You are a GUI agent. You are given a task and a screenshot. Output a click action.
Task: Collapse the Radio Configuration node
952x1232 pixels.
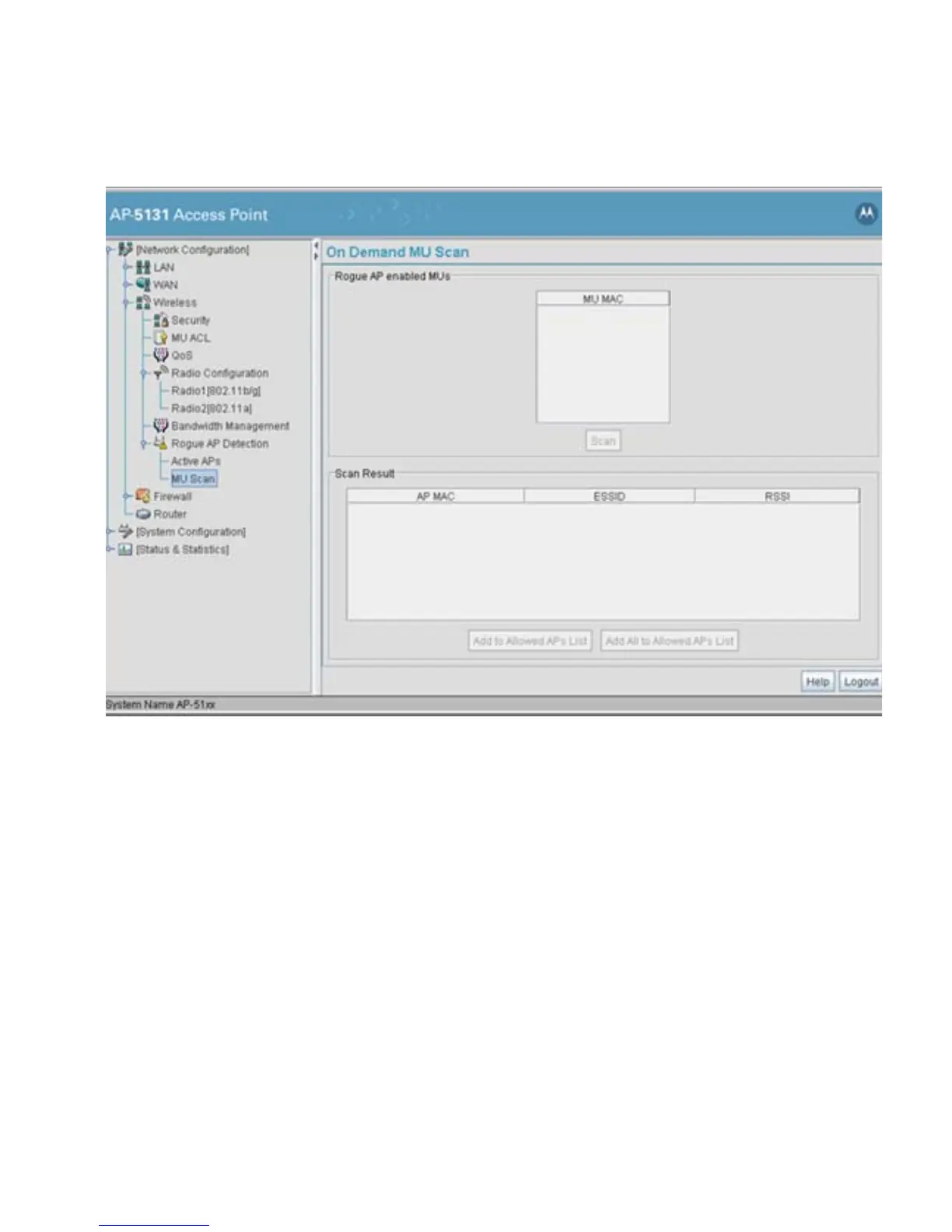click(145, 373)
